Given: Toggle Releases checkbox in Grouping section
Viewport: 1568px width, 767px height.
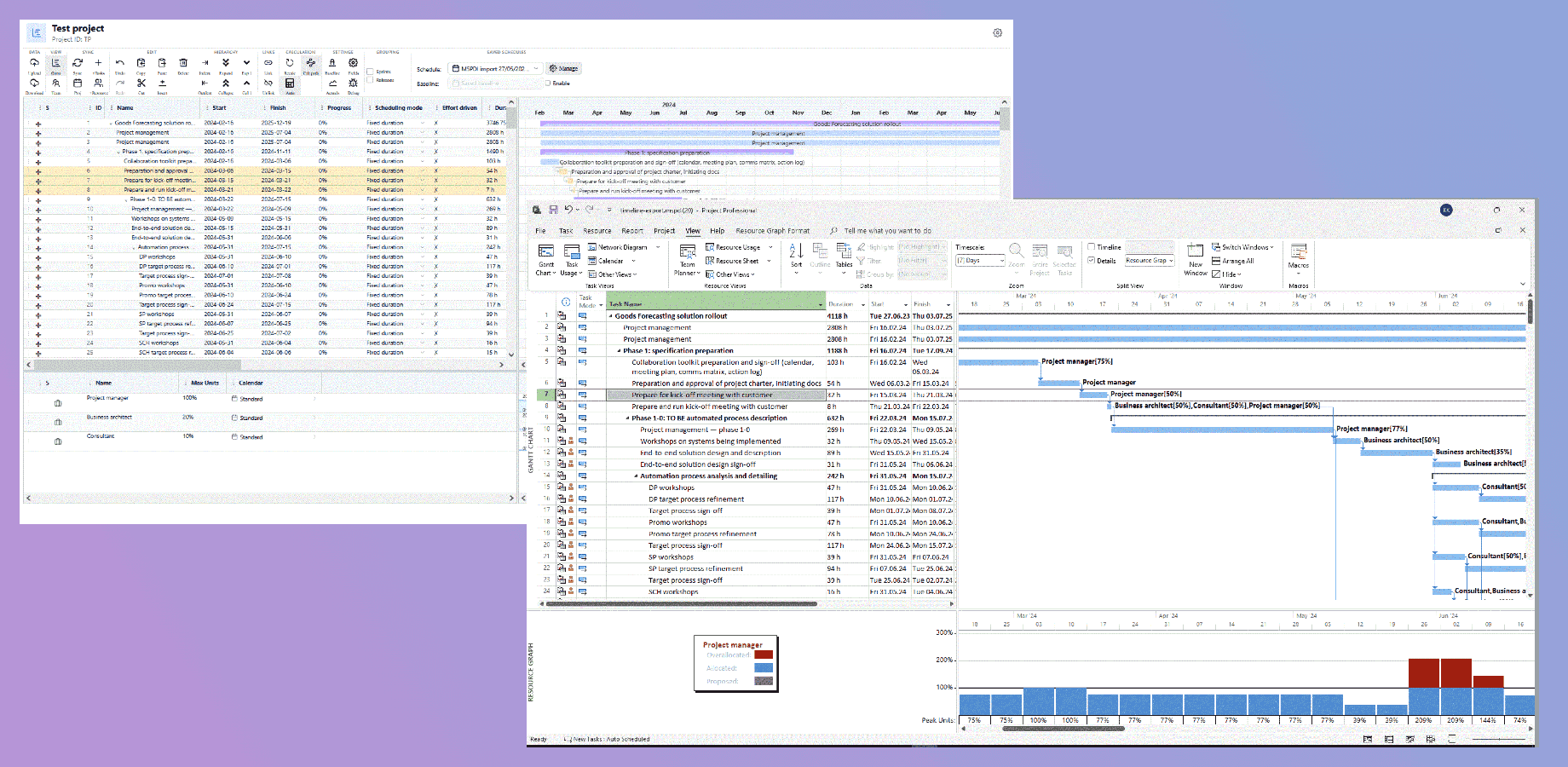Looking at the screenshot, I should tap(370, 80).
